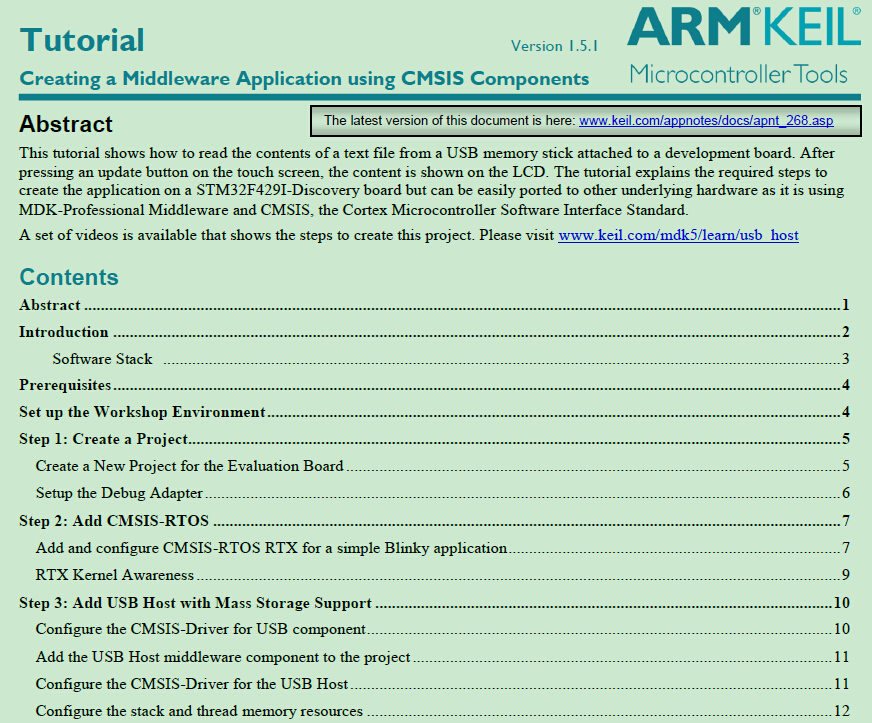Open Configure the CMSIS-Driver for USB component

(443, 629)
